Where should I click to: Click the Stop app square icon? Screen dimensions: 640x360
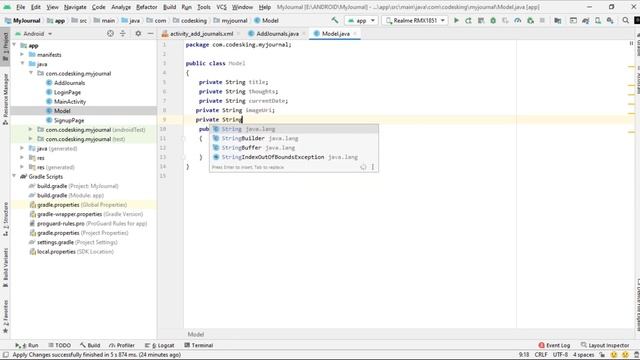click(x=542, y=20)
